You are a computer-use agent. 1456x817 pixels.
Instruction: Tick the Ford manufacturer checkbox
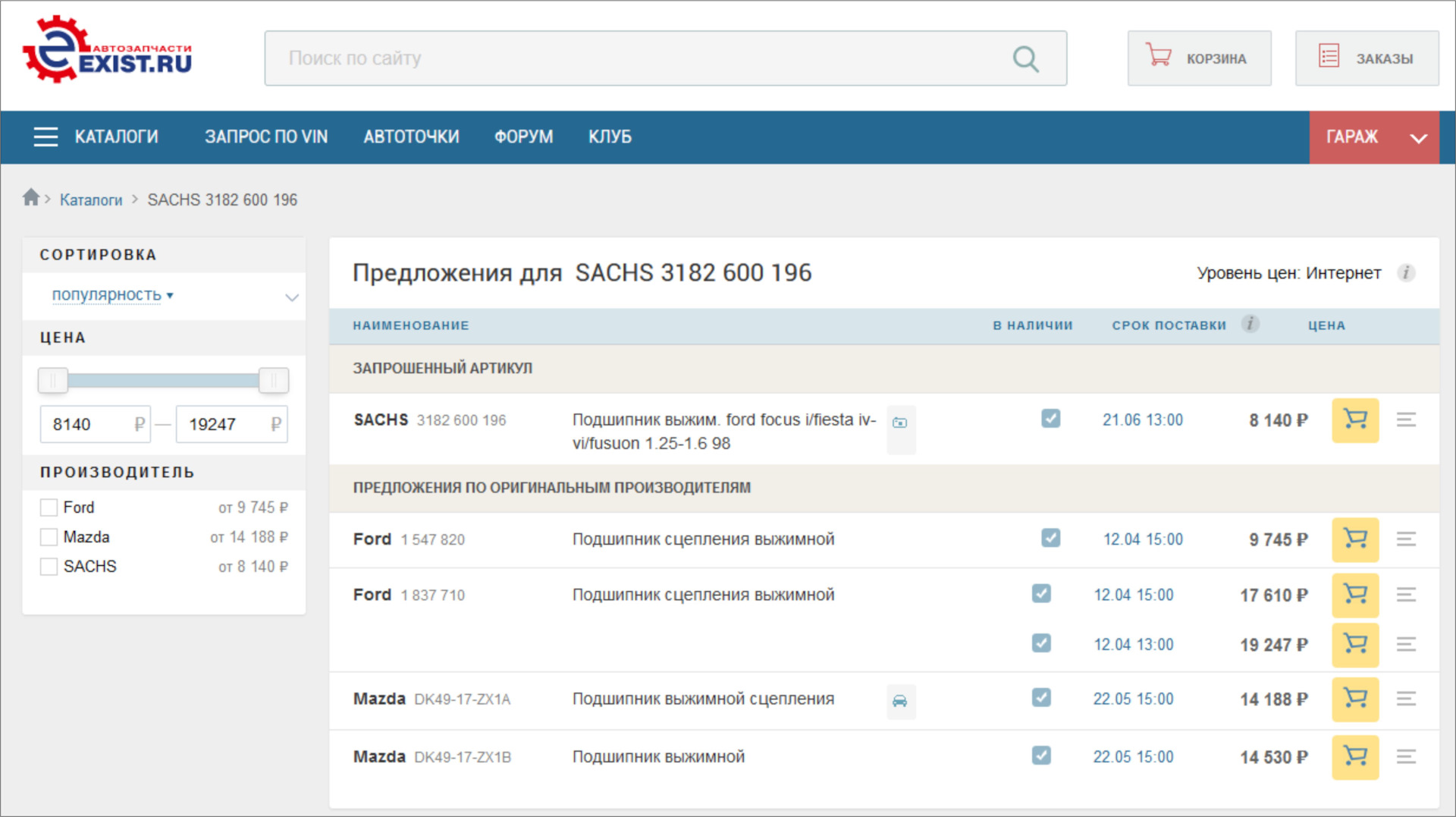coord(49,507)
